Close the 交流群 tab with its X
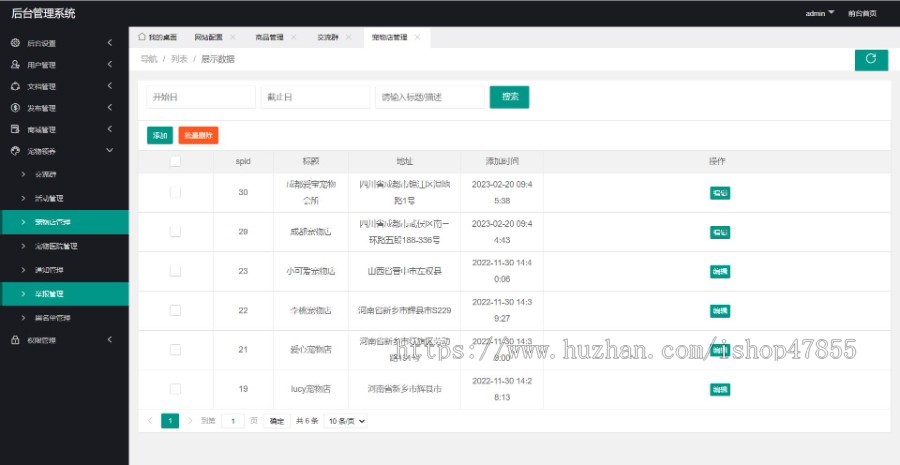This screenshot has height=465, width=900. (x=348, y=37)
